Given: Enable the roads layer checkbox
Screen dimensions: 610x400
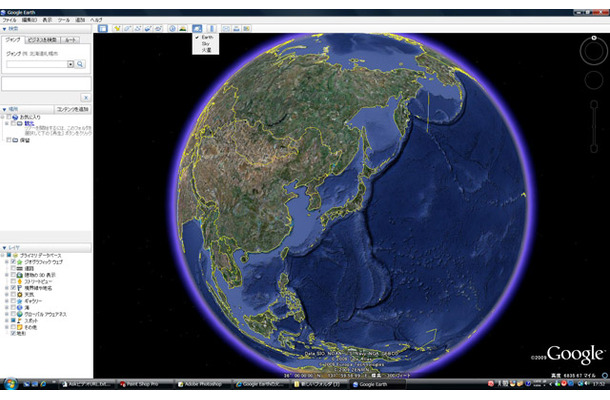Looking at the screenshot, I should [x=13, y=268].
